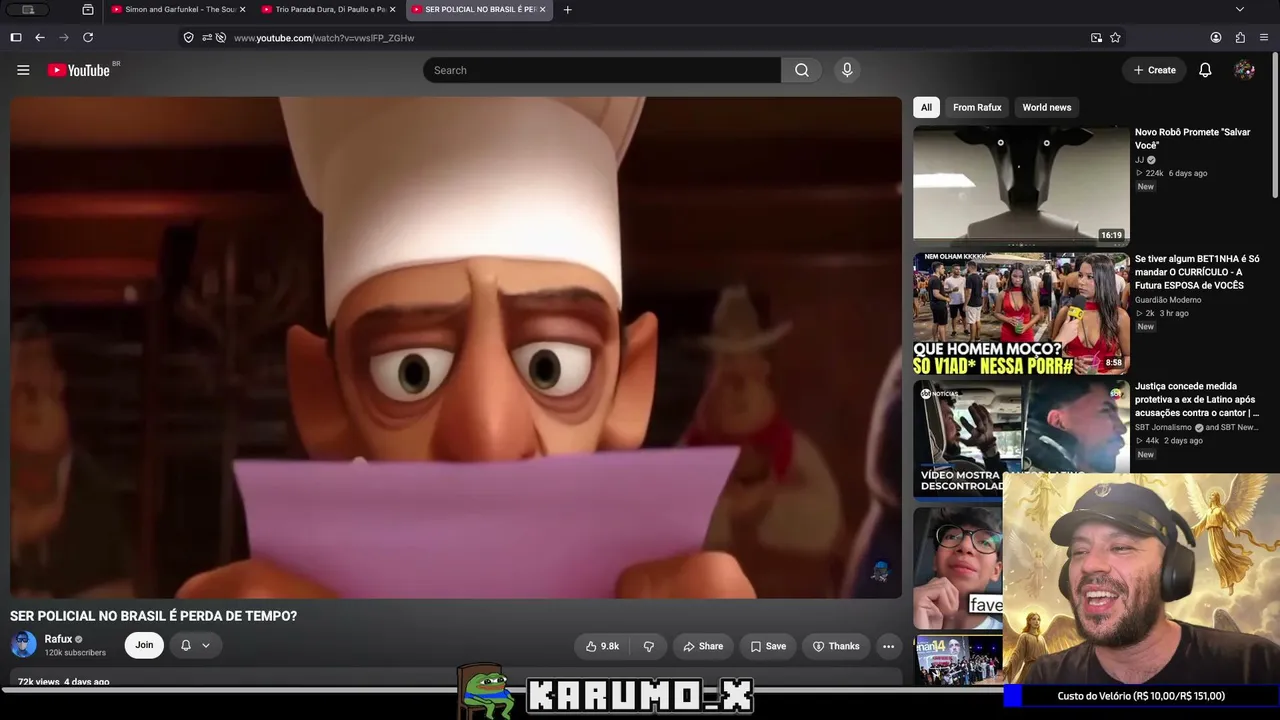
Task: Join the Rafux channel membership
Action: pyautogui.click(x=144, y=645)
